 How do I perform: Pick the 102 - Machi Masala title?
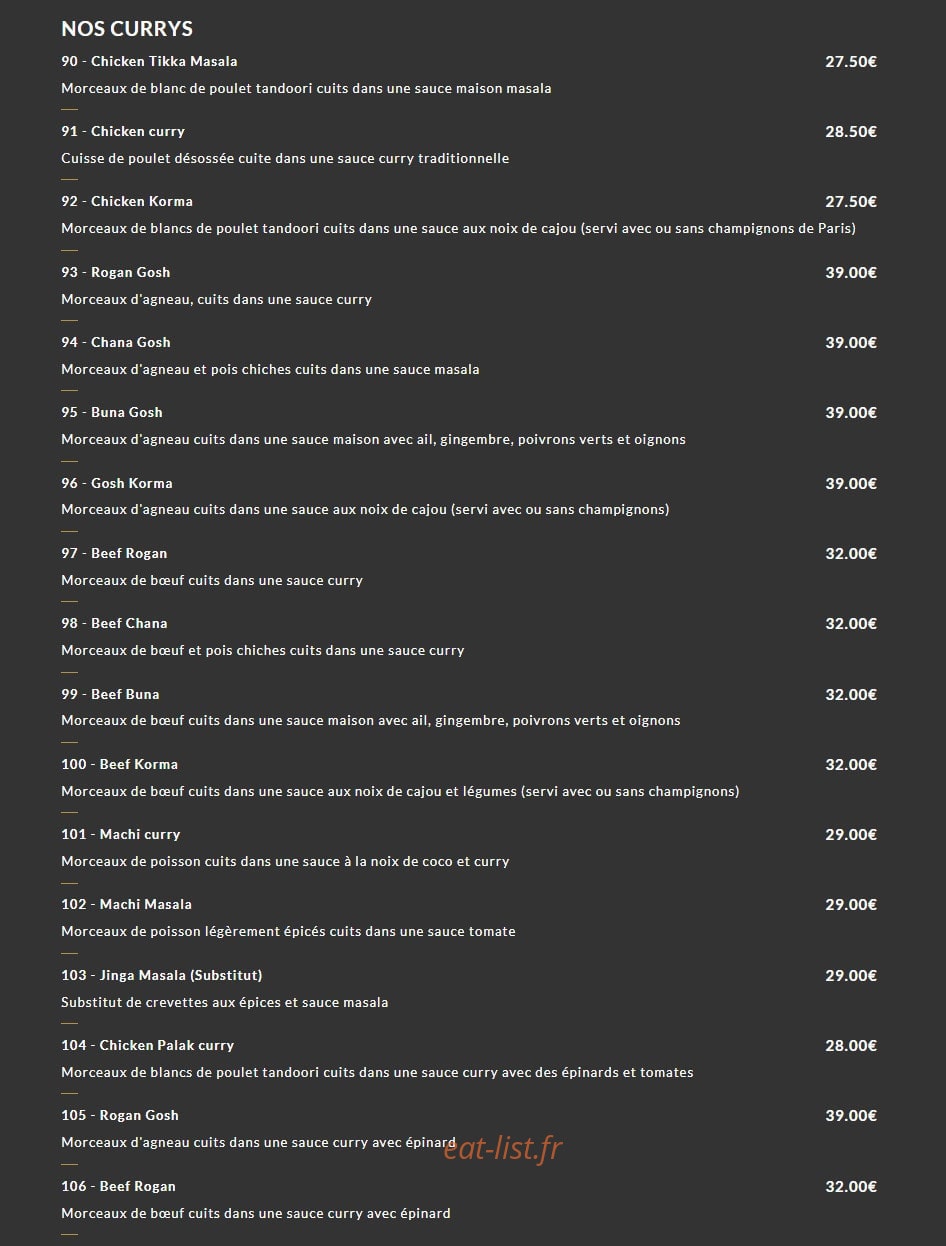127,904
